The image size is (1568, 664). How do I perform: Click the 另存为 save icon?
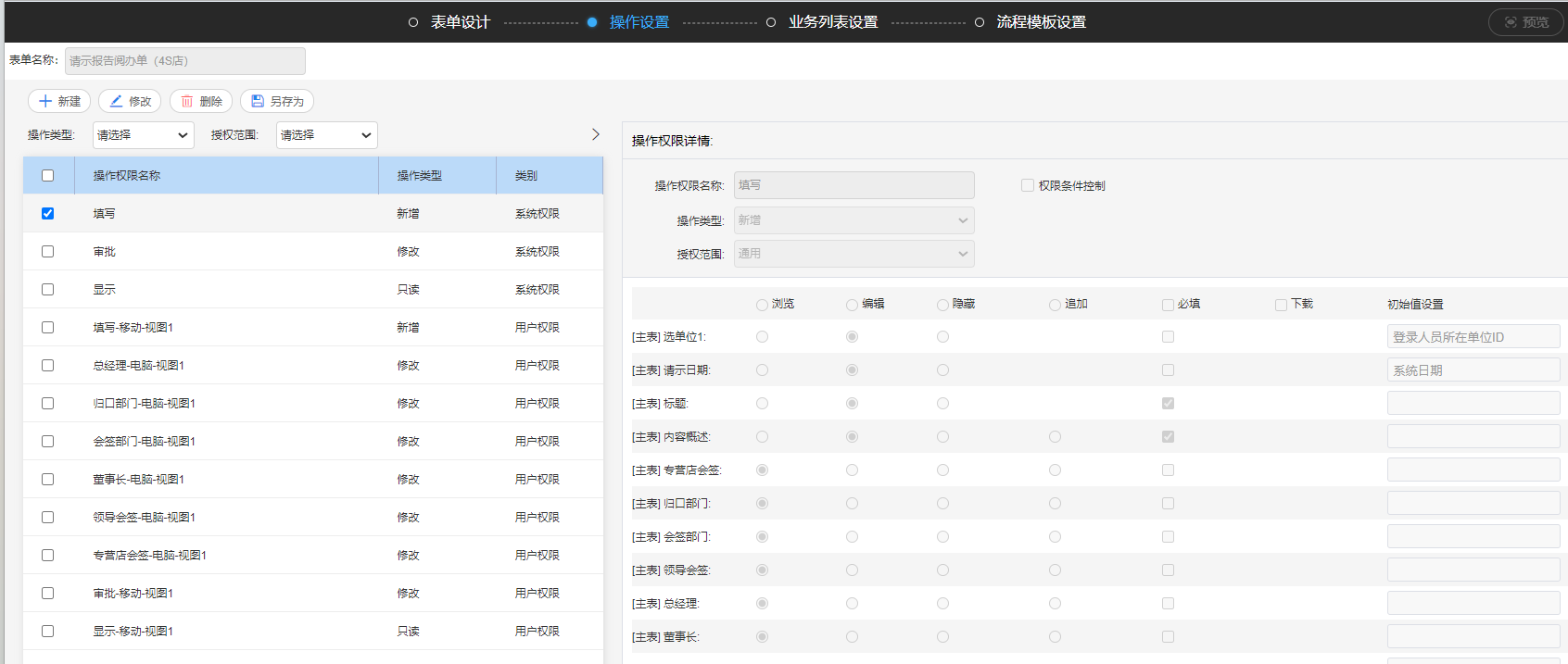tap(258, 101)
